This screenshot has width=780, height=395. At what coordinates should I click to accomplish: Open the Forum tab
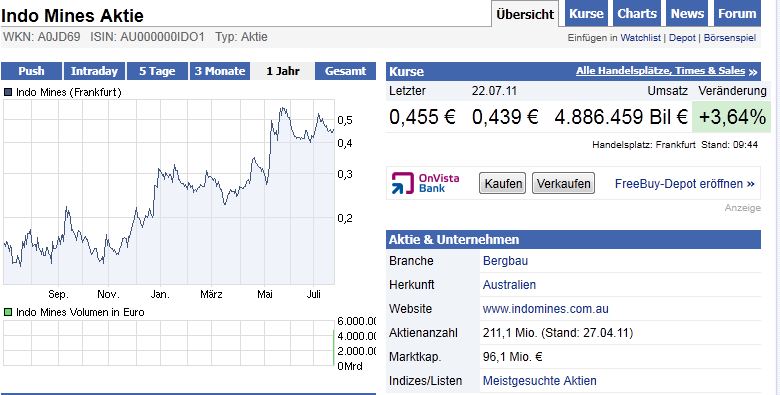click(x=737, y=14)
